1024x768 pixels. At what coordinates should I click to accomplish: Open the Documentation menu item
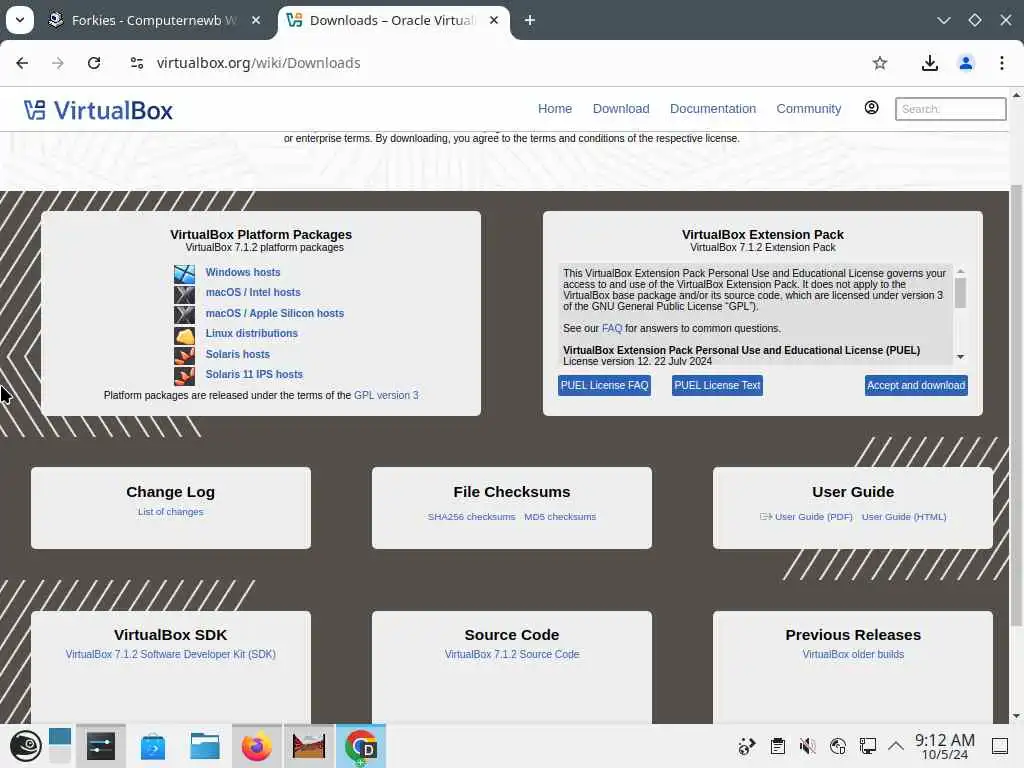click(x=712, y=108)
